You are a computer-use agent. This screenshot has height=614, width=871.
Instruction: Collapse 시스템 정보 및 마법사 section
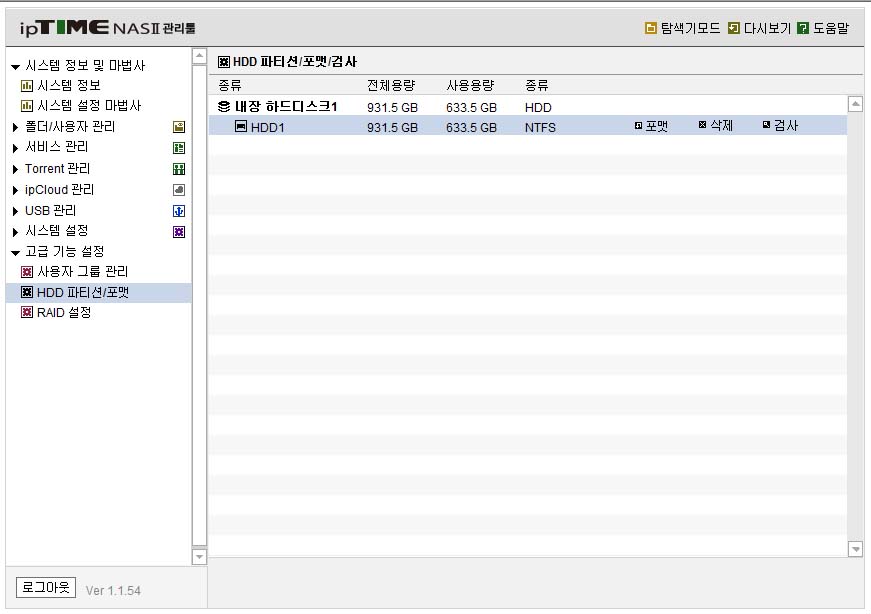16,67
